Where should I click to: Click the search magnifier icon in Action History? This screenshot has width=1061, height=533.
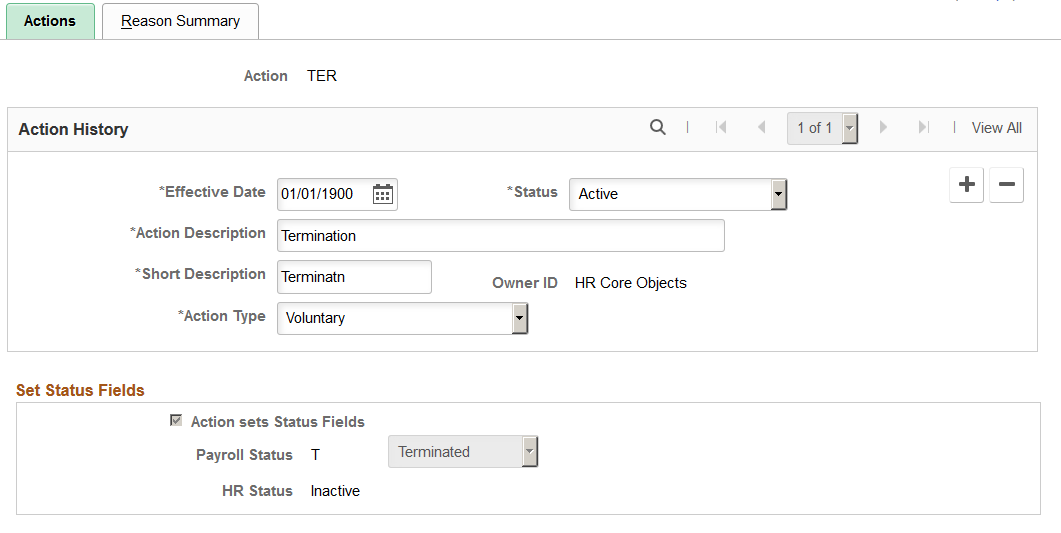[x=657, y=127]
